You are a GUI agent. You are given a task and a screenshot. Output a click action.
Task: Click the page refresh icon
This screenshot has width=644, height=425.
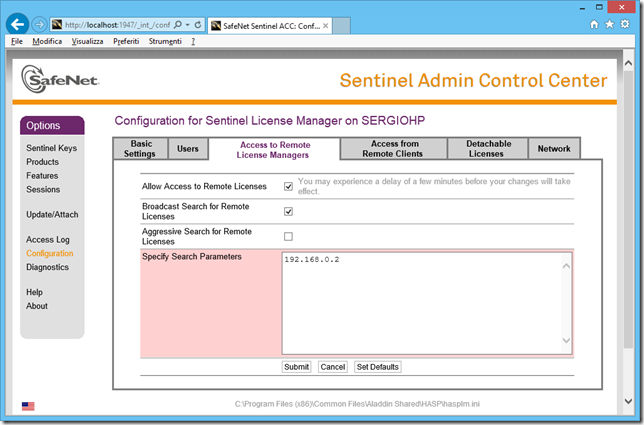click(198, 25)
